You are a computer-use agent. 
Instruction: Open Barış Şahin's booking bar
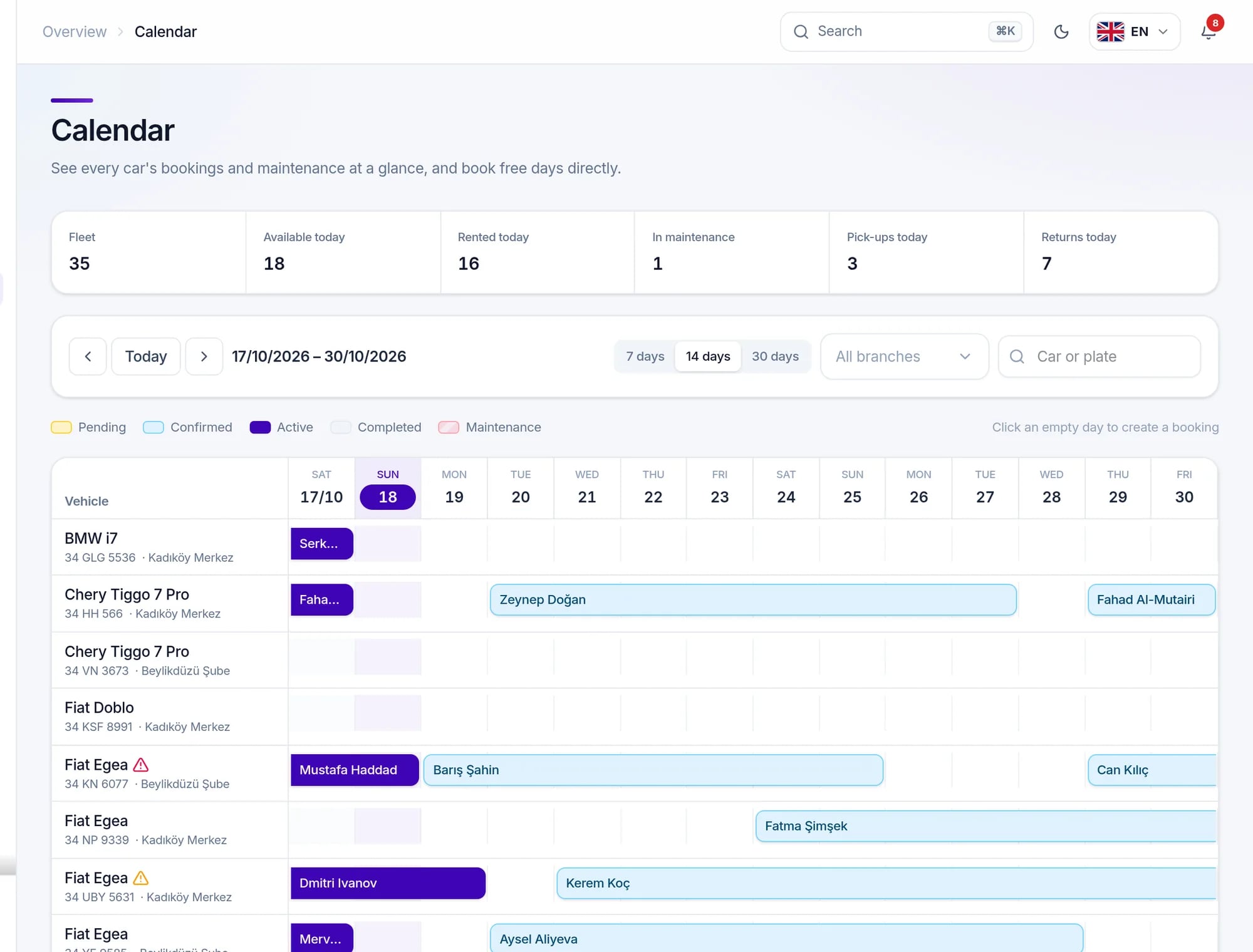coord(653,770)
